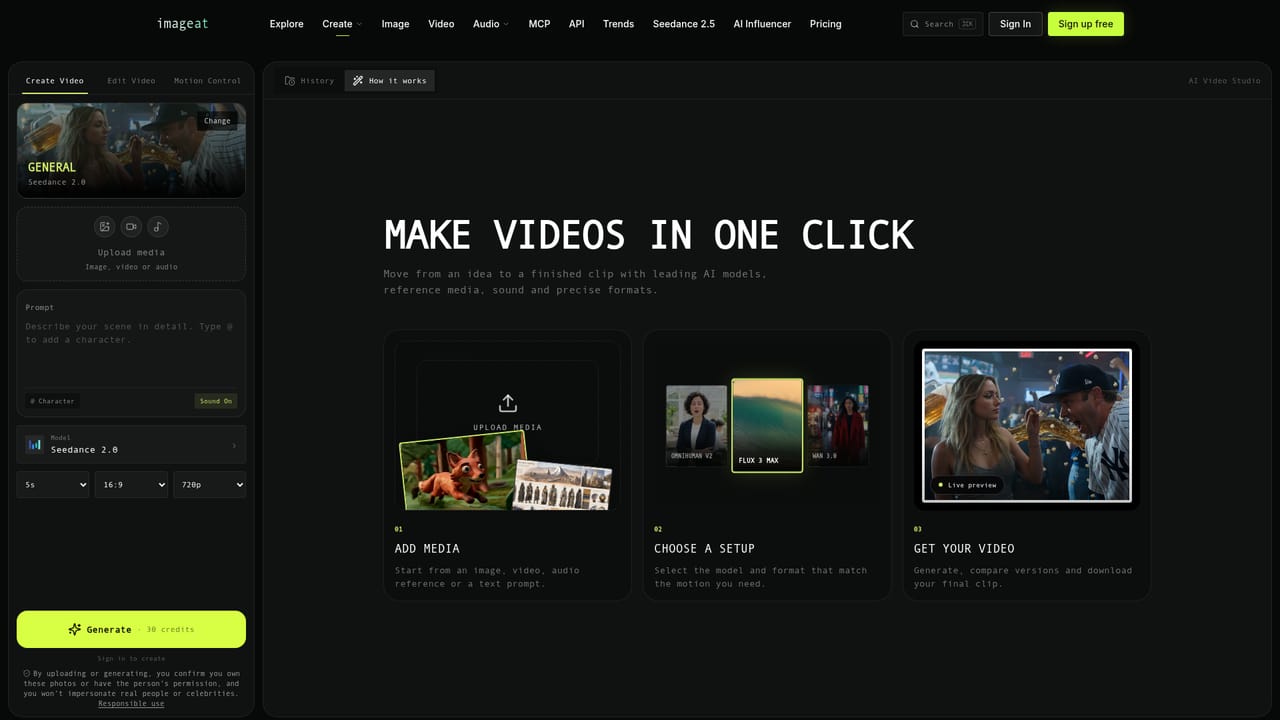Open the 720p resolution dropdown
This screenshot has width=1280, height=720.
coord(209,484)
